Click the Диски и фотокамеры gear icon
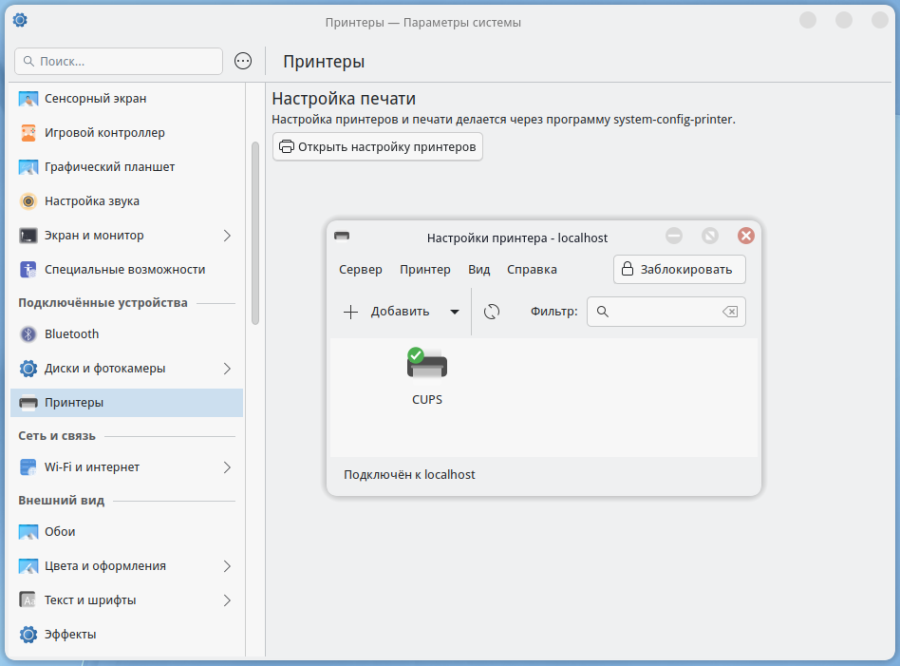The image size is (900, 666). (28, 369)
